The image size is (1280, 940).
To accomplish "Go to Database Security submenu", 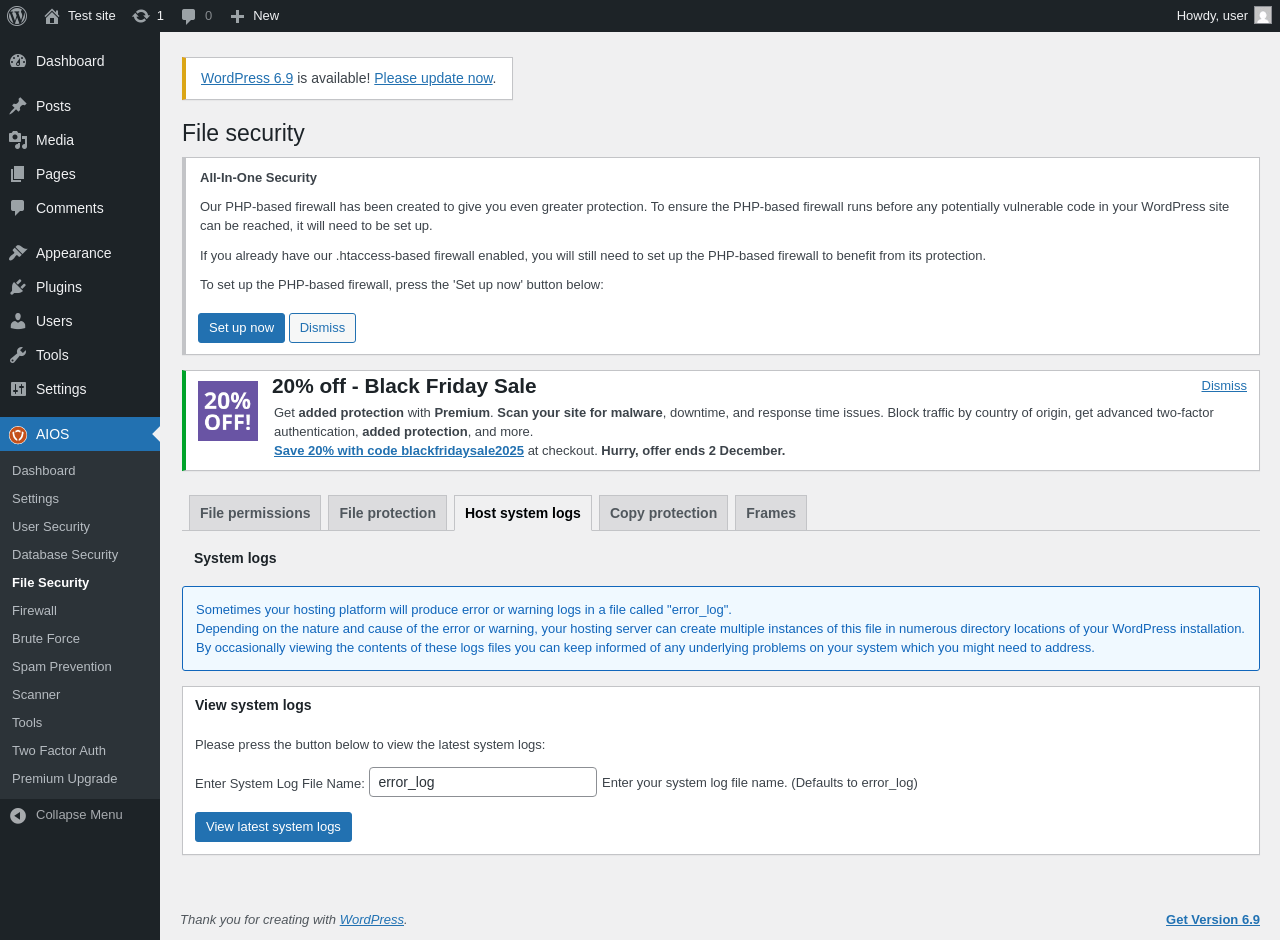I will coord(65,554).
